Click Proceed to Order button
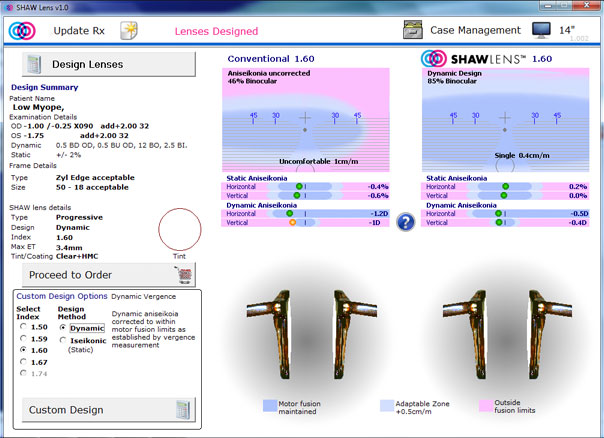Viewport: 604px width, 438px height. click(109, 275)
